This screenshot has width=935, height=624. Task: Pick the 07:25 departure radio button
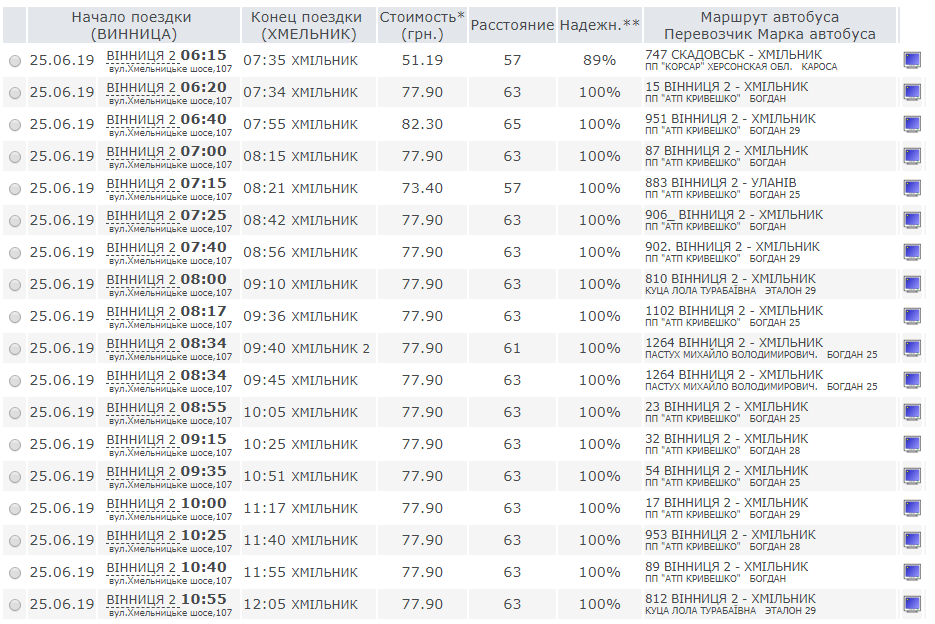tap(15, 221)
